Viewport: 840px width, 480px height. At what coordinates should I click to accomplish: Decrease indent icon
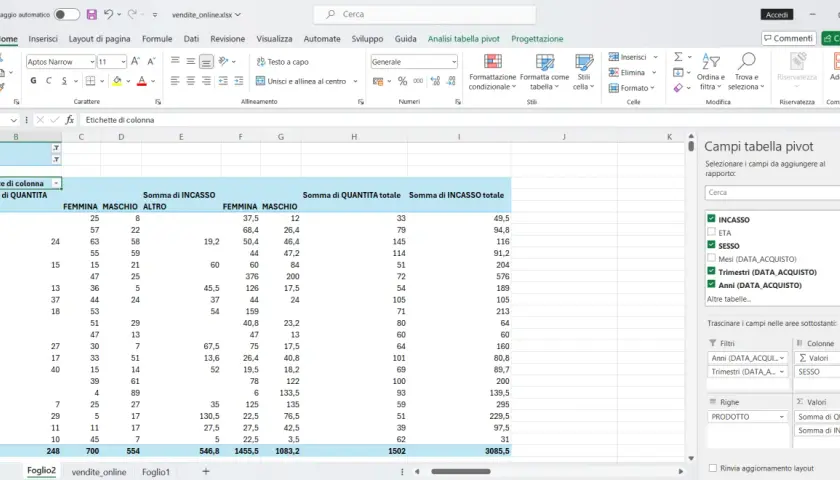223,81
